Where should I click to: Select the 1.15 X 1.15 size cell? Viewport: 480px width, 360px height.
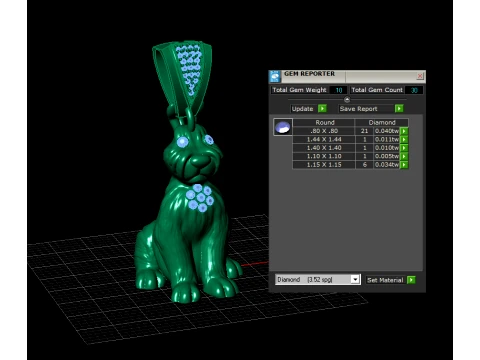(x=324, y=165)
